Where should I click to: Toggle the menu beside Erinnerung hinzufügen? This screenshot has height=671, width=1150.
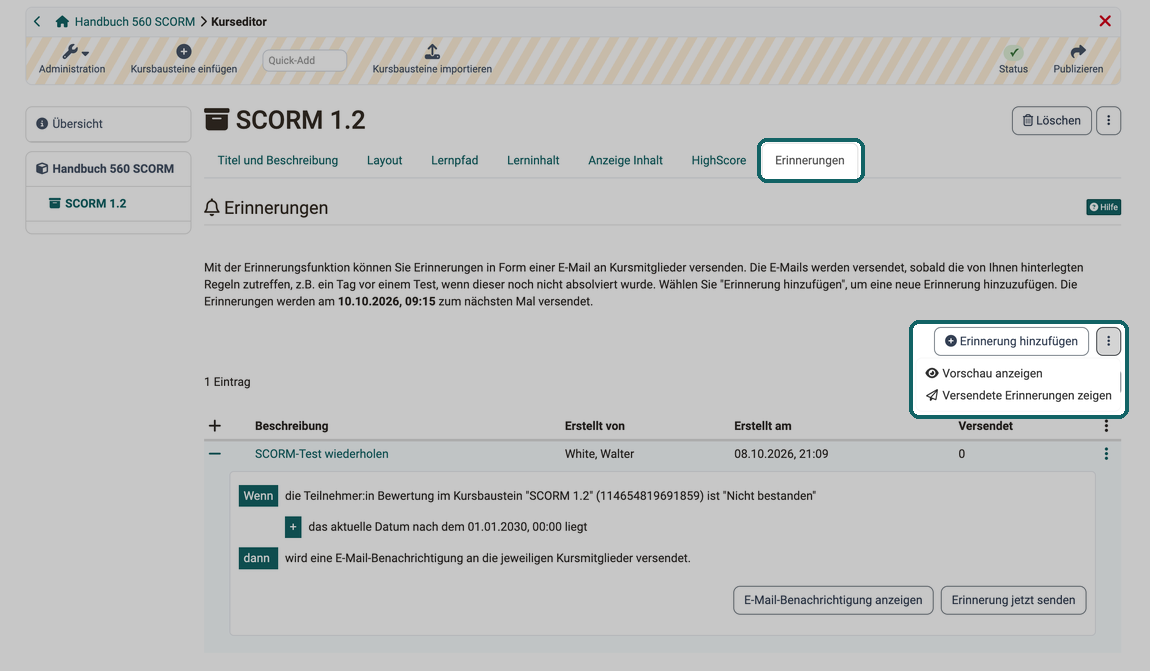point(1108,341)
